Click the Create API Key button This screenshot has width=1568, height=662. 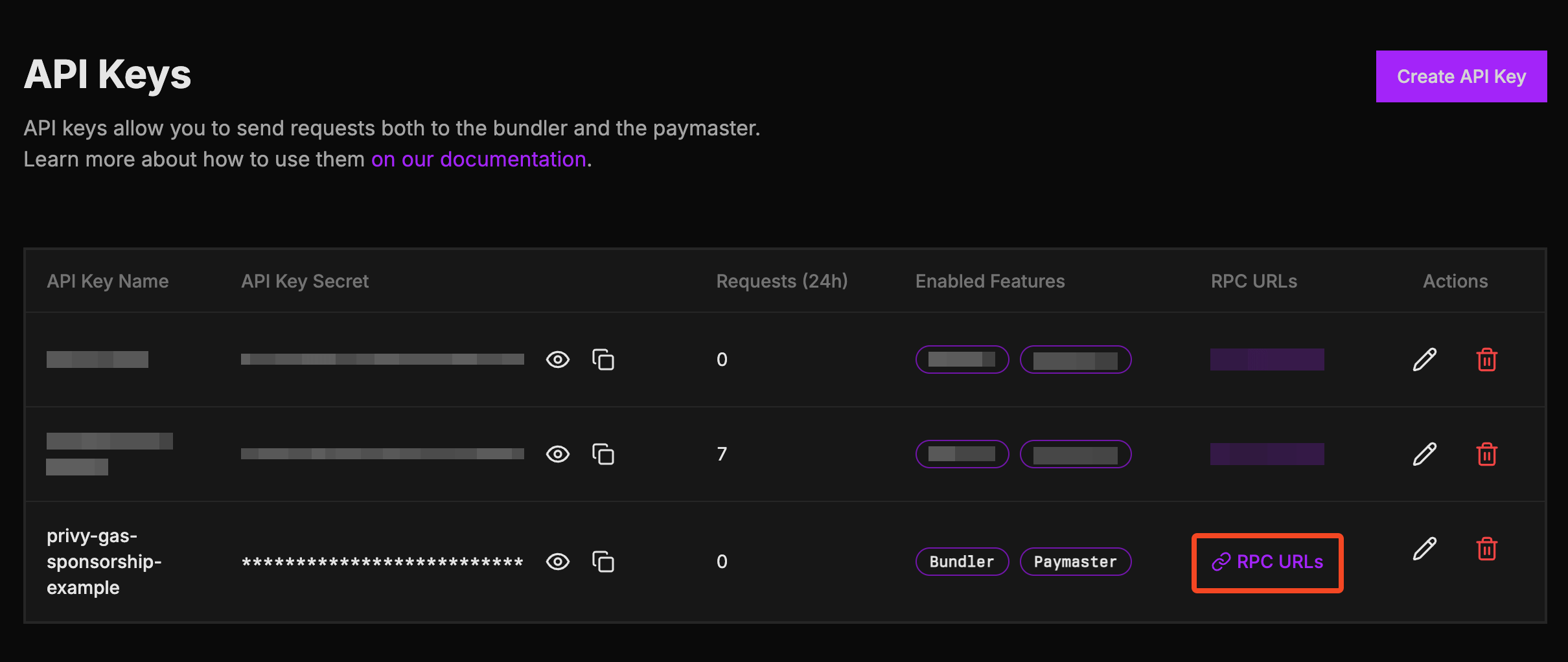pyautogui.click(x=1461, y=76)
